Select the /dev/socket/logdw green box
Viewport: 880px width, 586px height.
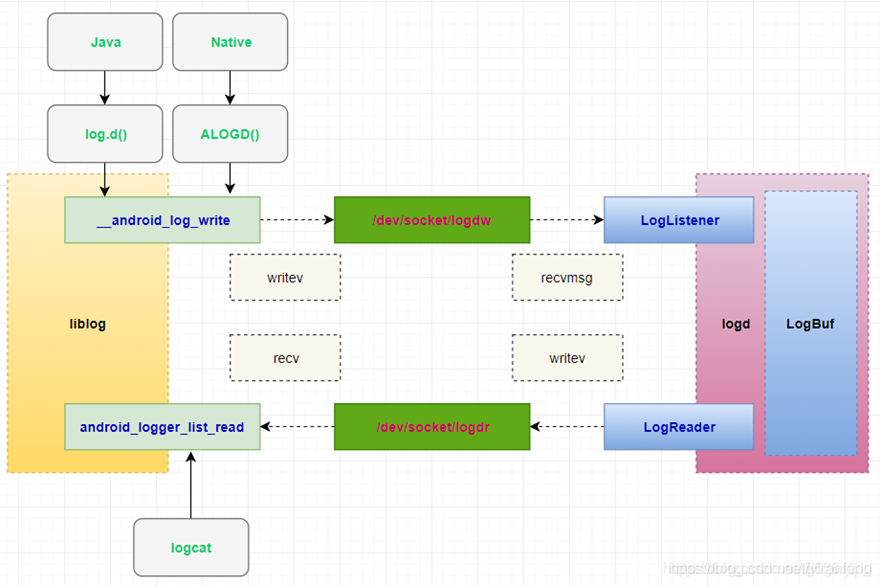431,220
